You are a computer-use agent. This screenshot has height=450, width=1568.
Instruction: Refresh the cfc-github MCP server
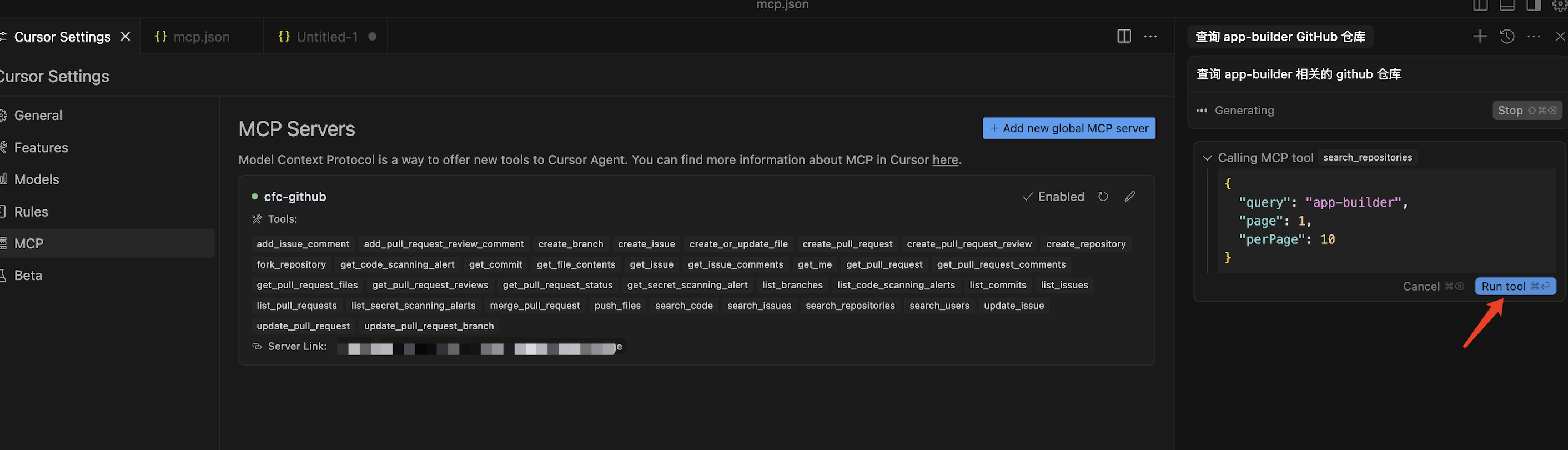1103,196
